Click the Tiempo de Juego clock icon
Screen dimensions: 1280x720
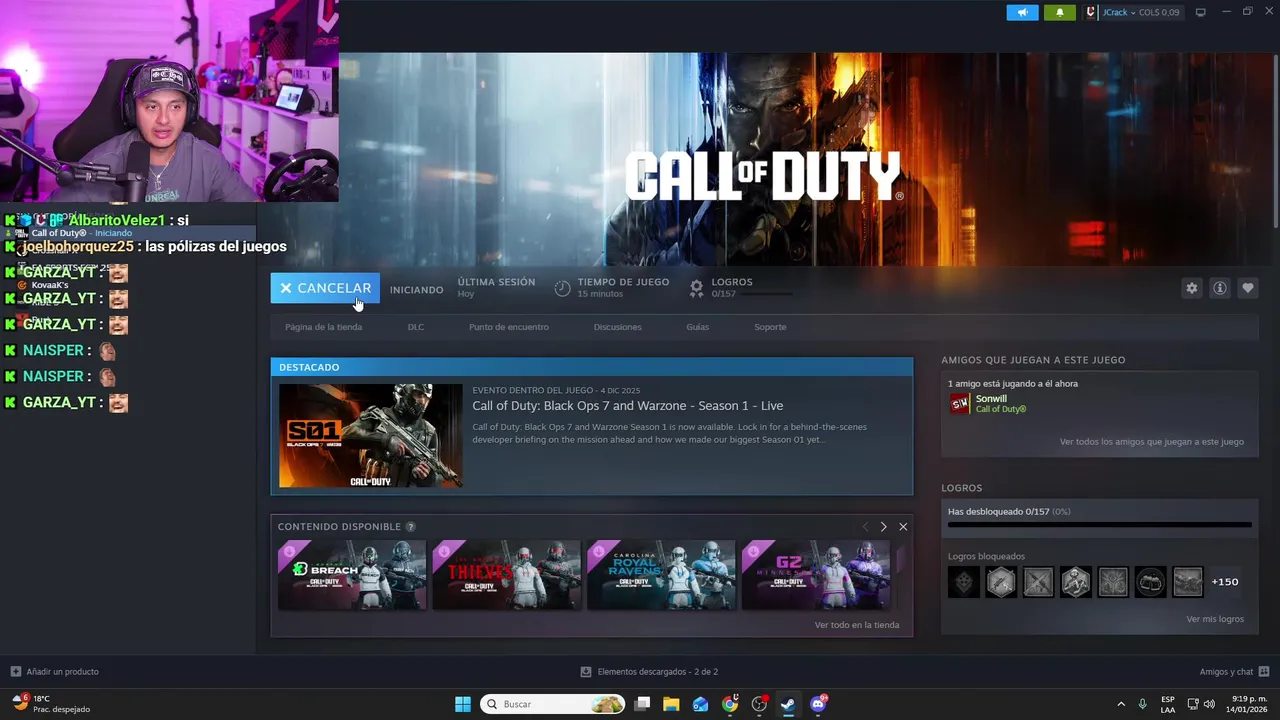point(562,288)
